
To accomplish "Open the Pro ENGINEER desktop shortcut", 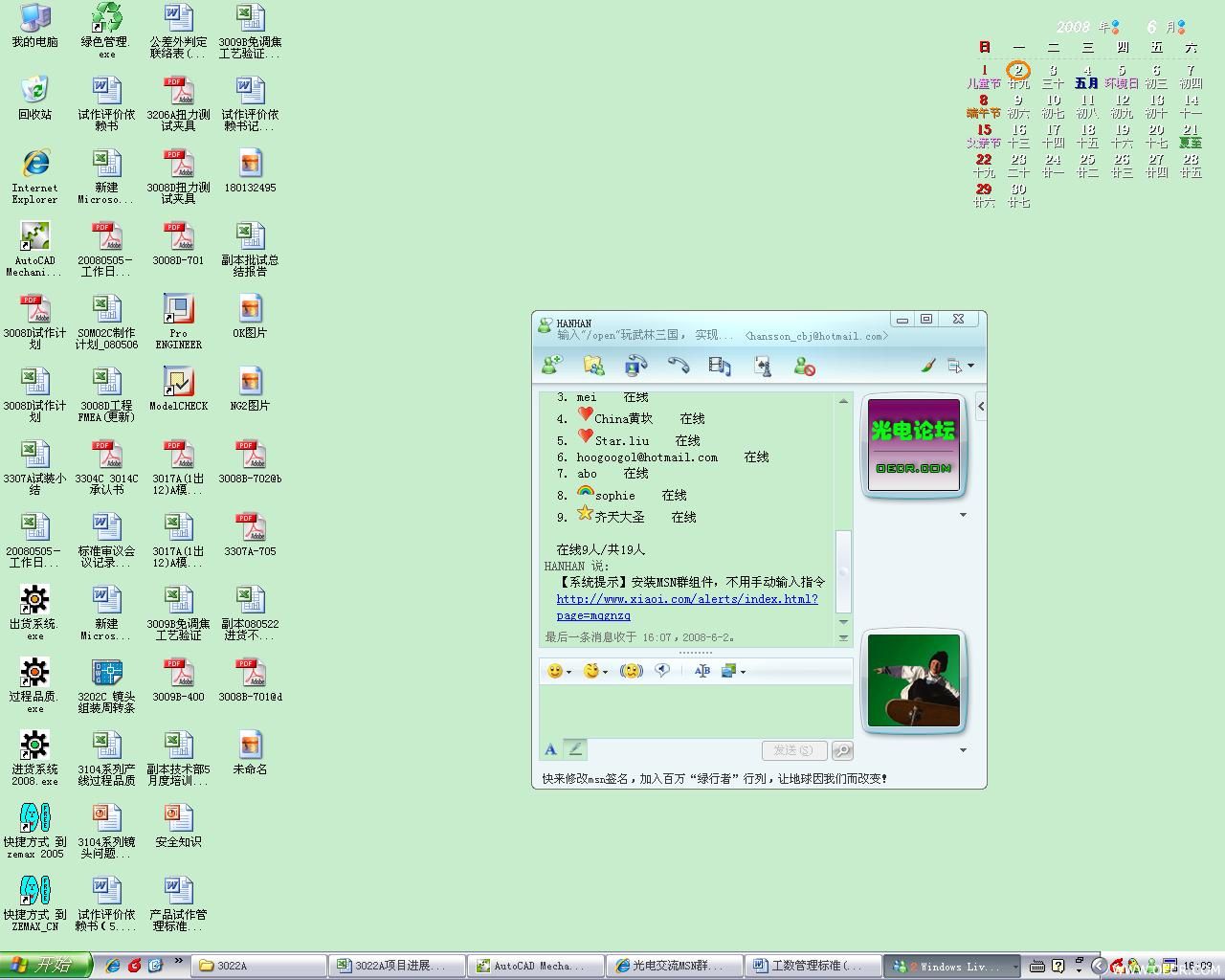I will pos(178,322).
